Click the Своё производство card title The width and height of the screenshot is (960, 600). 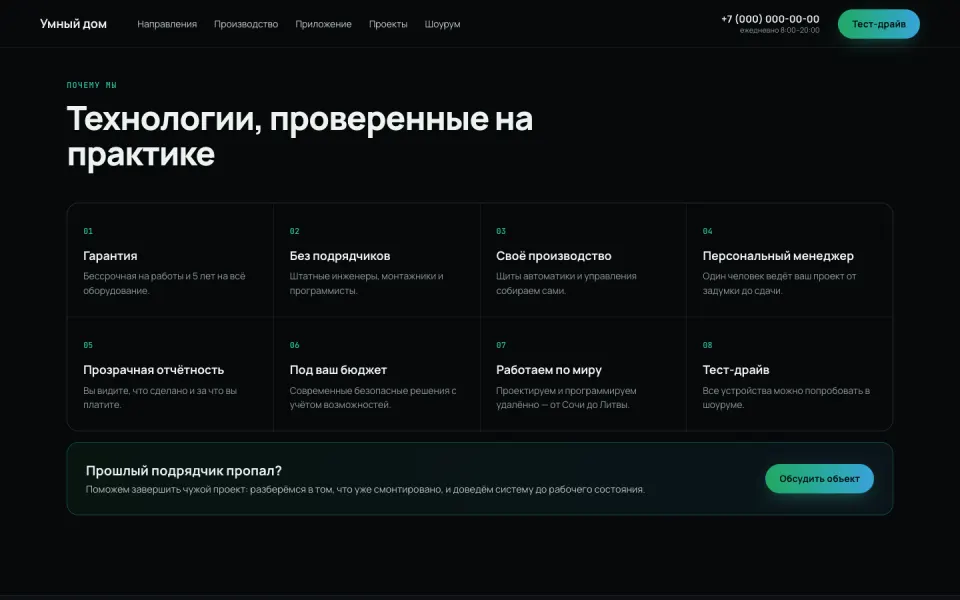(x=553, y=256)
